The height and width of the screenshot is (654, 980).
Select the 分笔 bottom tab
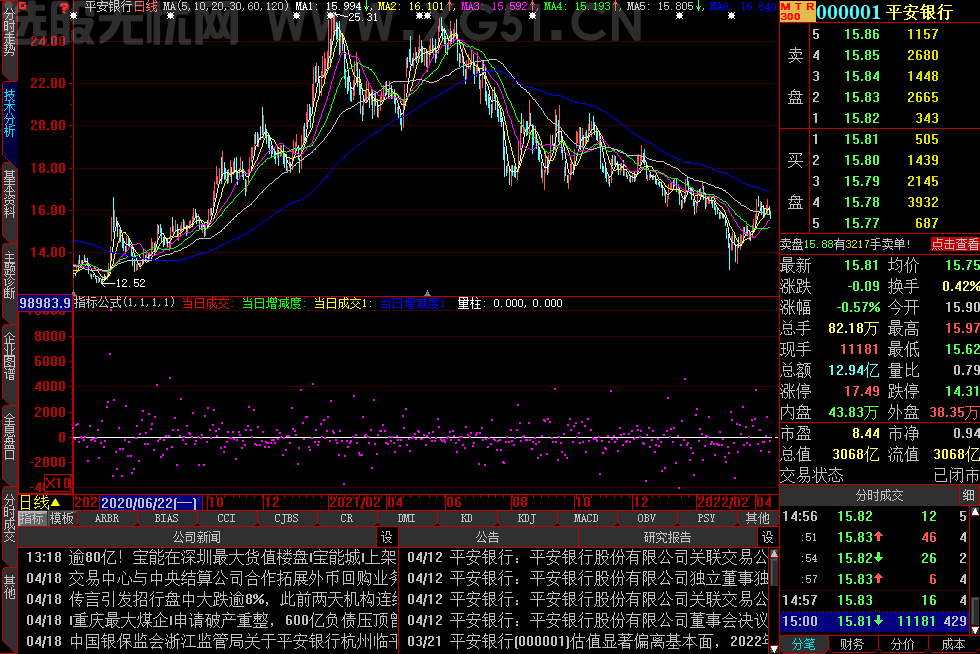[x=804, y=645]
